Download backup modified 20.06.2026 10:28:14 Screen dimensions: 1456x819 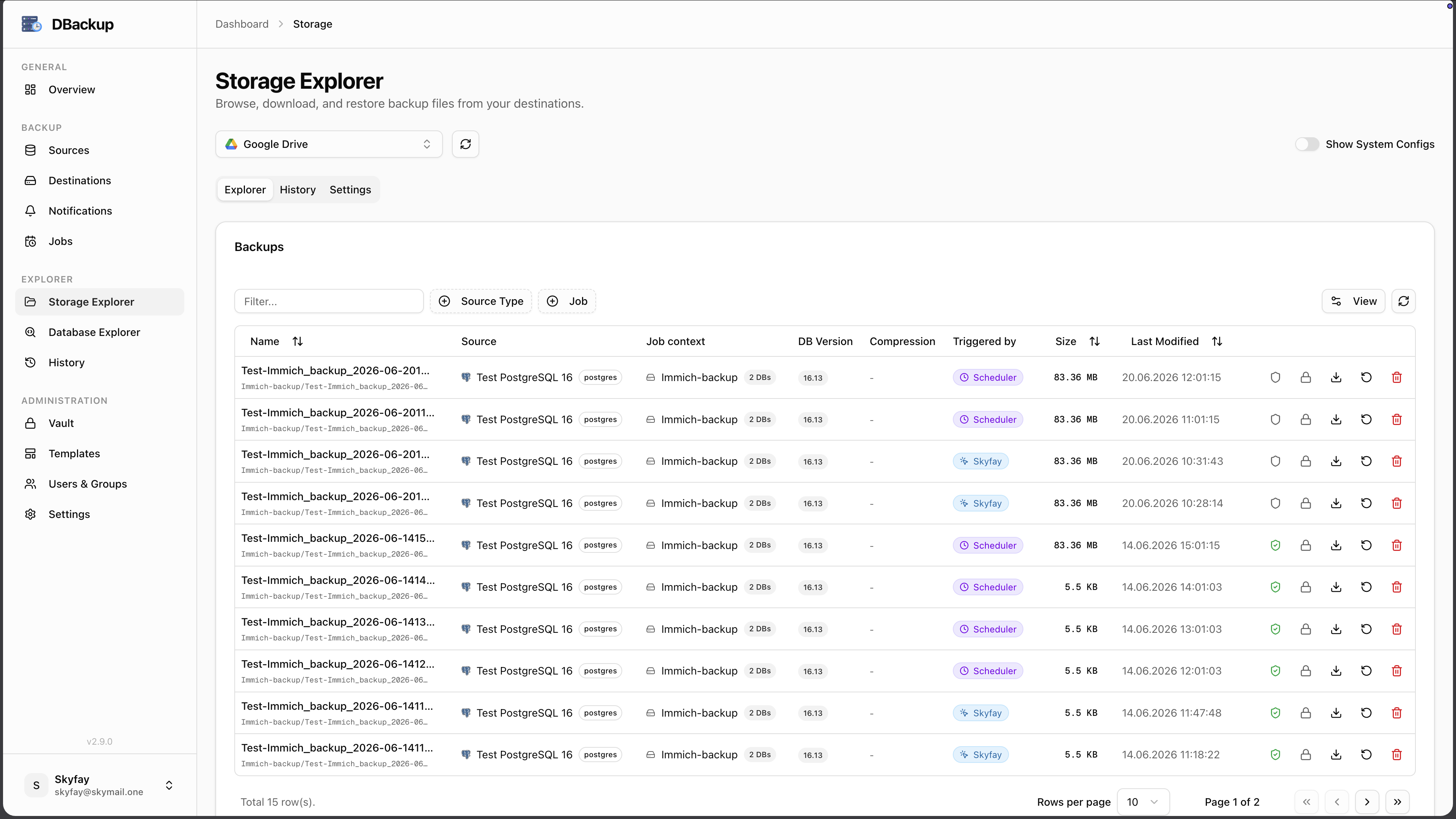point(1336,503)
